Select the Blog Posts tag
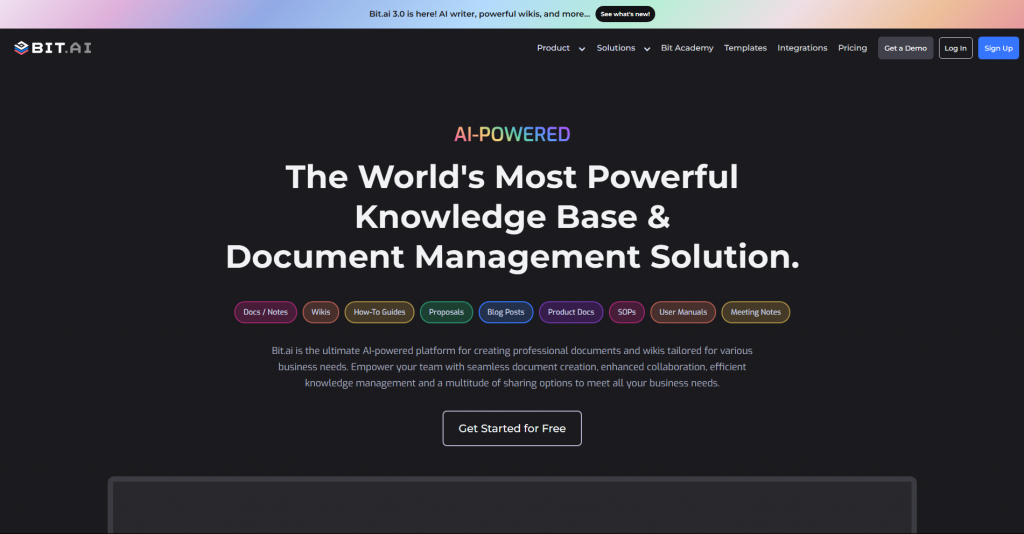This screenshot has width=1024, height=534. click(505, 312)
